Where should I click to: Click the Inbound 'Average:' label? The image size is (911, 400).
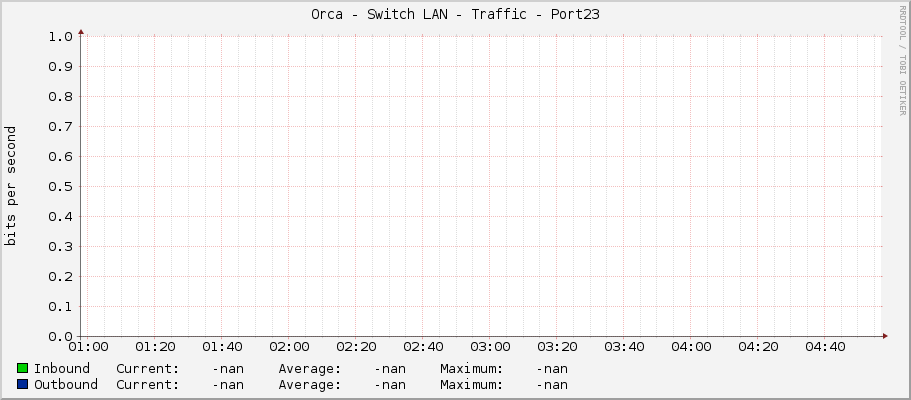310,369
